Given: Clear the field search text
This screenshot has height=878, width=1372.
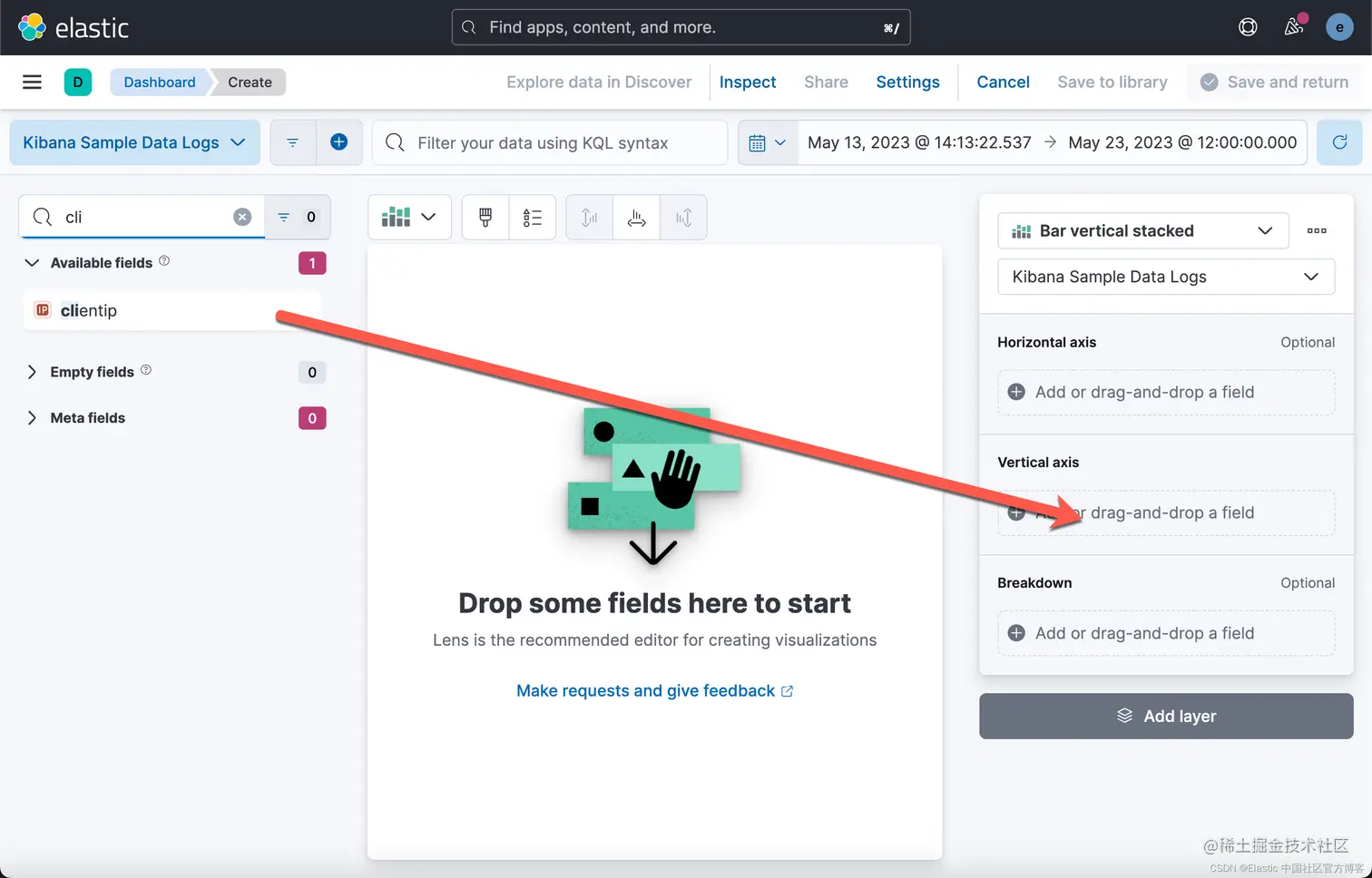Looking at the screenshot, I should [x=242, y=217].
